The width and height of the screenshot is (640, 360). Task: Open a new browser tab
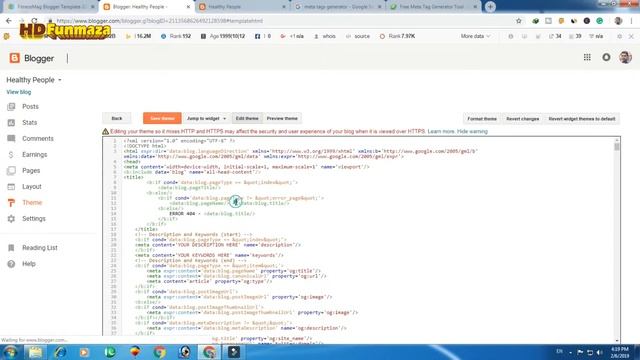490,7
